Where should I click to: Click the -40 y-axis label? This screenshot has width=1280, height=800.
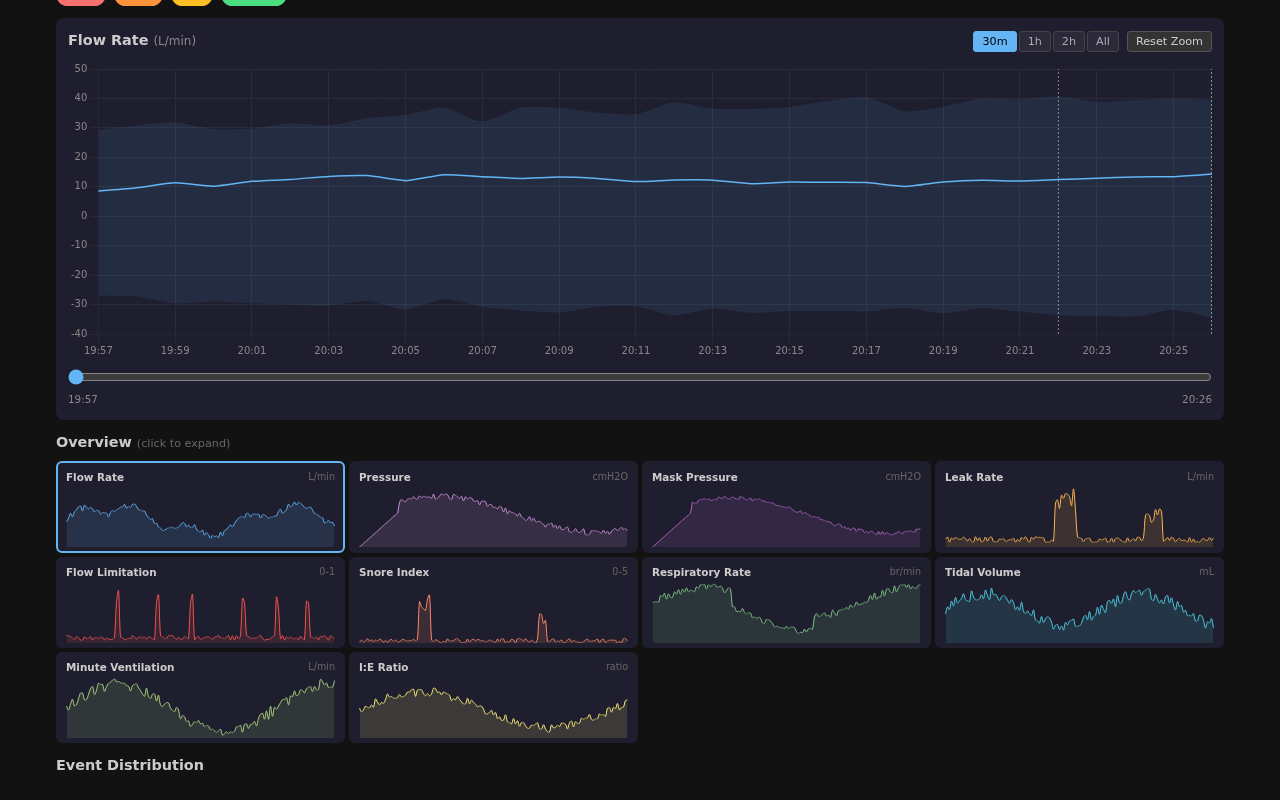click(x=79, y=334)
